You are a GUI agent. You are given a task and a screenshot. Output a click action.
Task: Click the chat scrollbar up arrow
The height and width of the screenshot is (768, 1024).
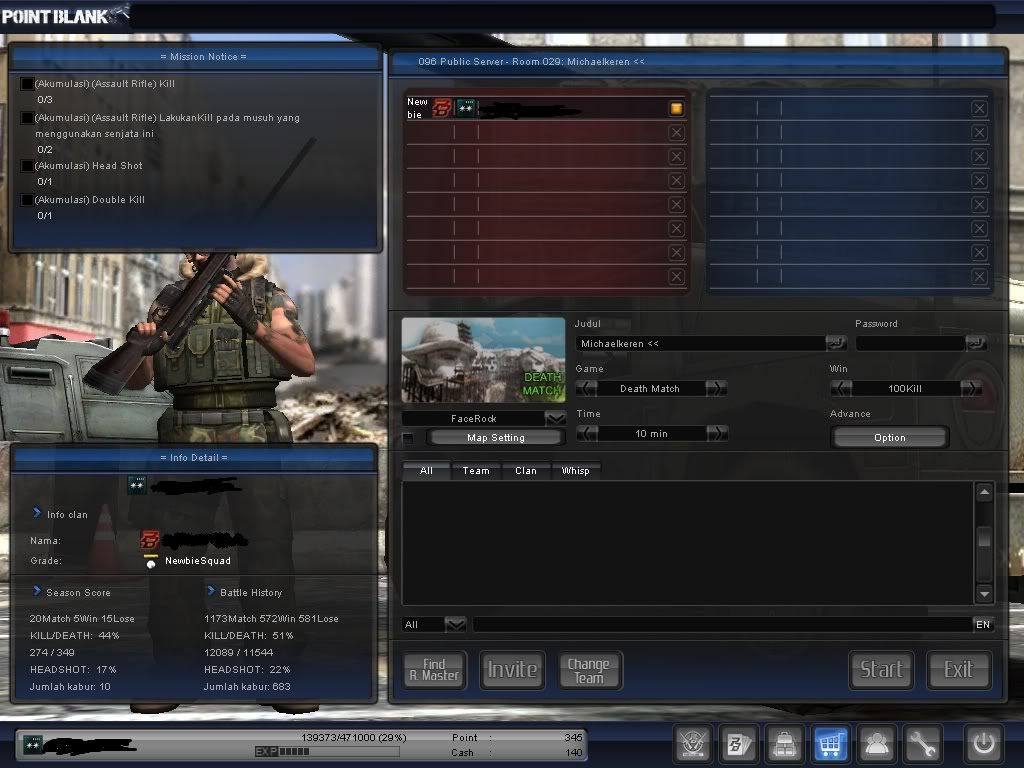pos(984,492)
